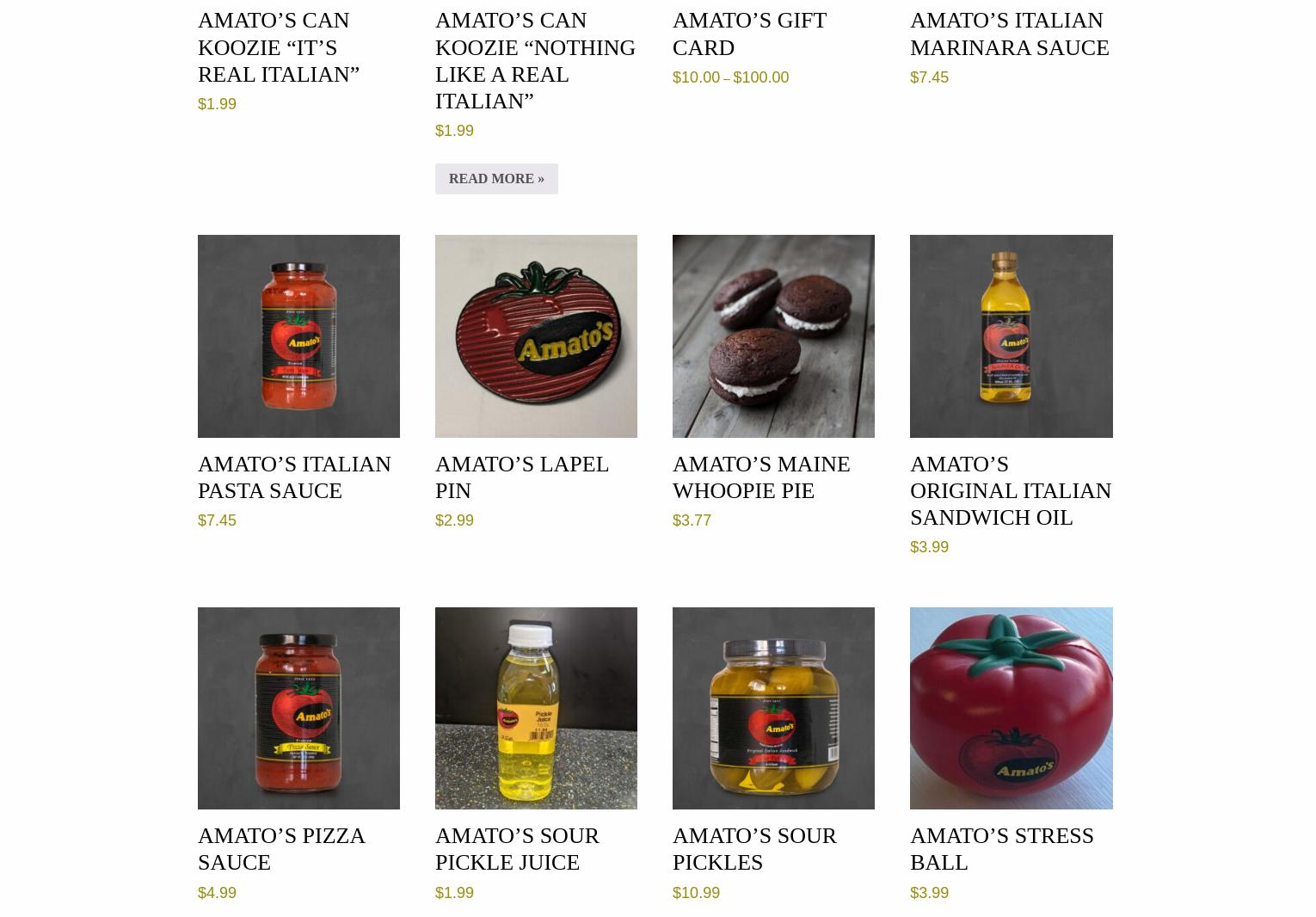Open Amato's Gift Card product title
Viewport: 1316px width, 917px height.
tap(749, 34)
